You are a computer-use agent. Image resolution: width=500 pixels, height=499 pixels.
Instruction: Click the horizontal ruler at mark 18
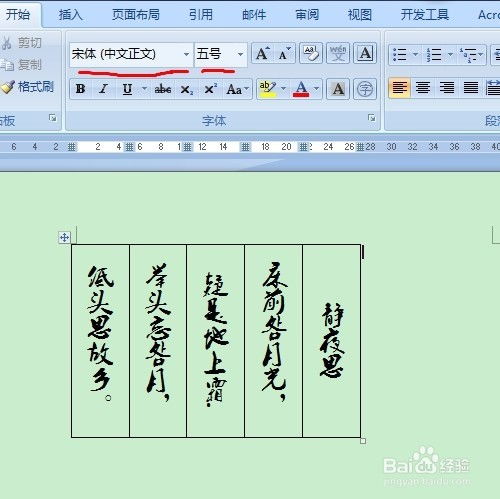coord(265,147)
